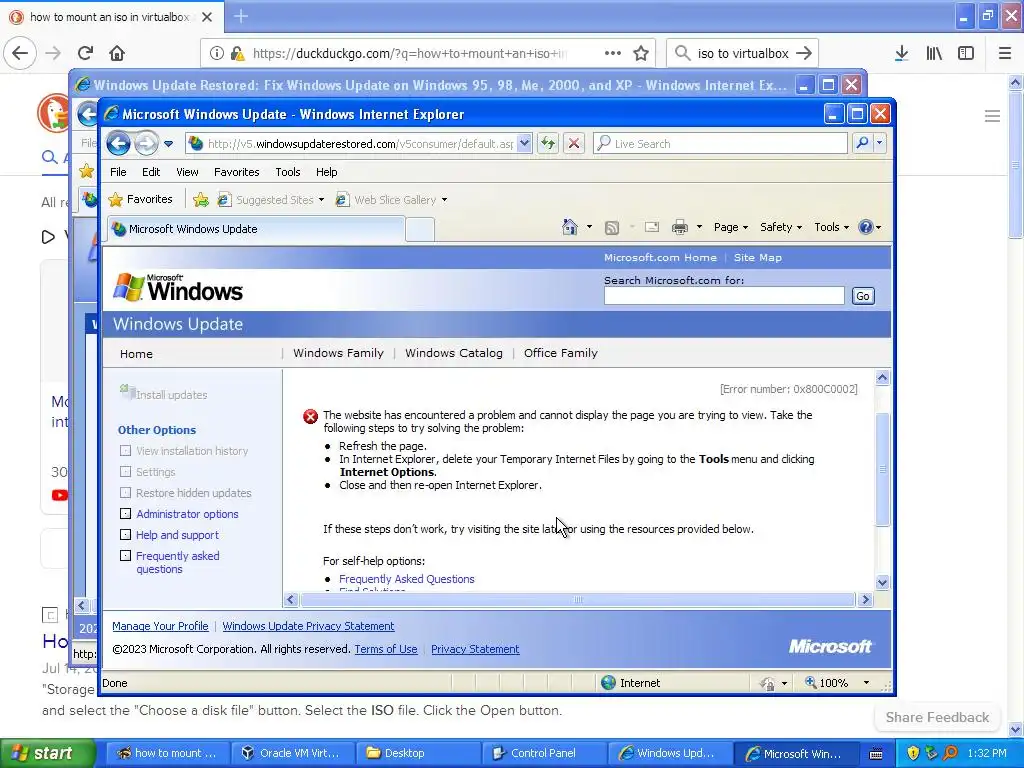
Task: Click Help and support sidebar link
Action: [x=177, y=535]
